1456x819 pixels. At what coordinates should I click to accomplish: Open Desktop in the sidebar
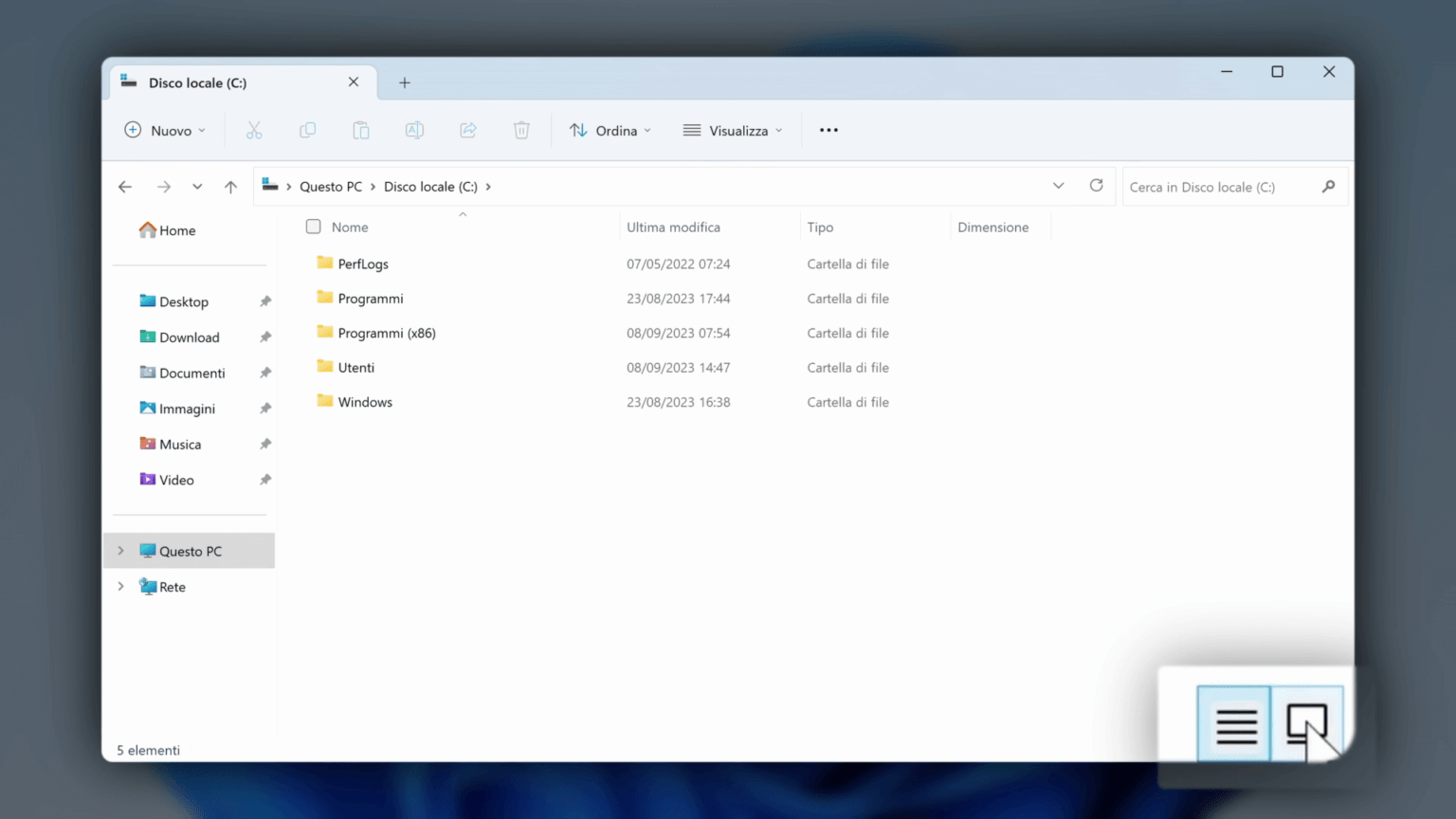click(x=173, y=301)
